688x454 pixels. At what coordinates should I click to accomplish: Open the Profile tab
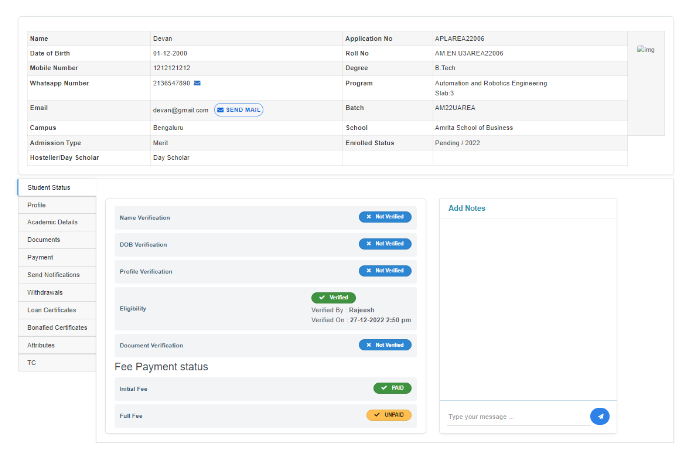point(37,205)
